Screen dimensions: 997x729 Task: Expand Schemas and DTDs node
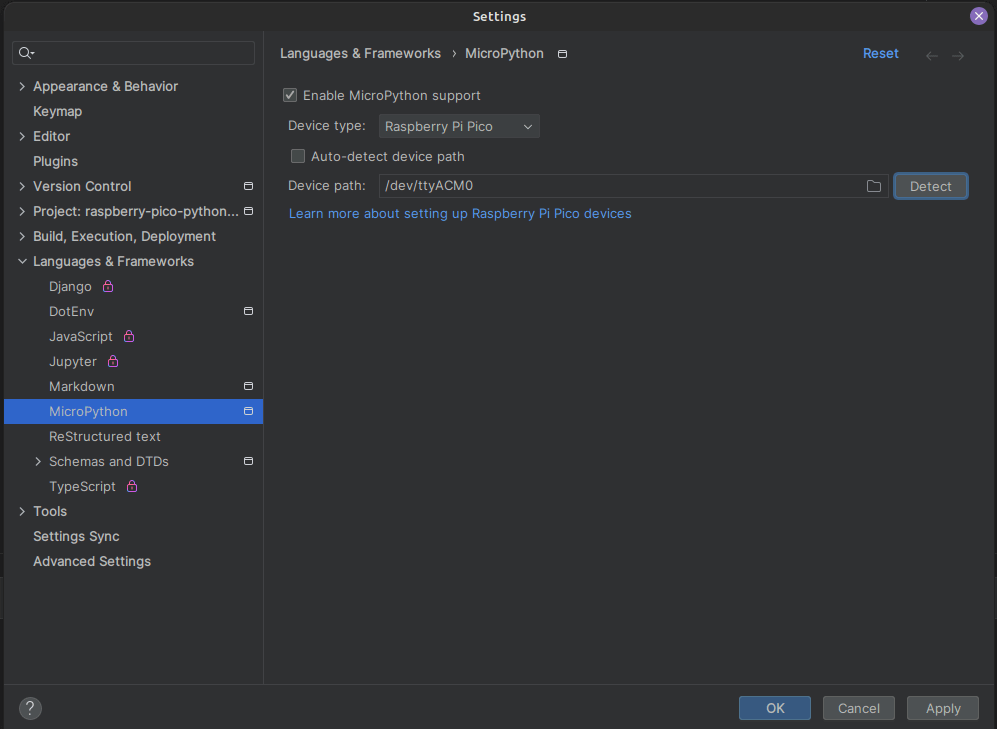pyautogui.click(x=38, y=461)
